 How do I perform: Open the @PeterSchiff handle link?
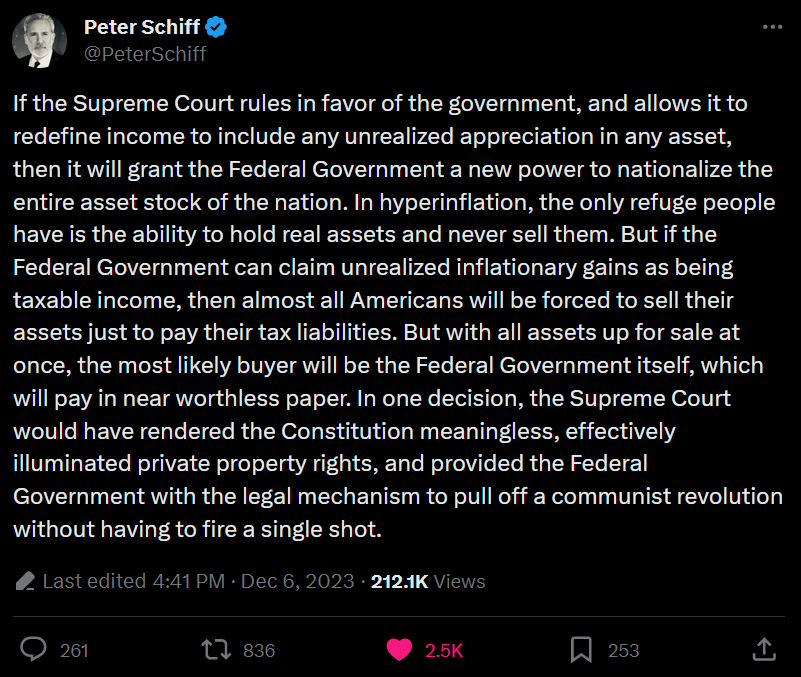coord(145,54)
